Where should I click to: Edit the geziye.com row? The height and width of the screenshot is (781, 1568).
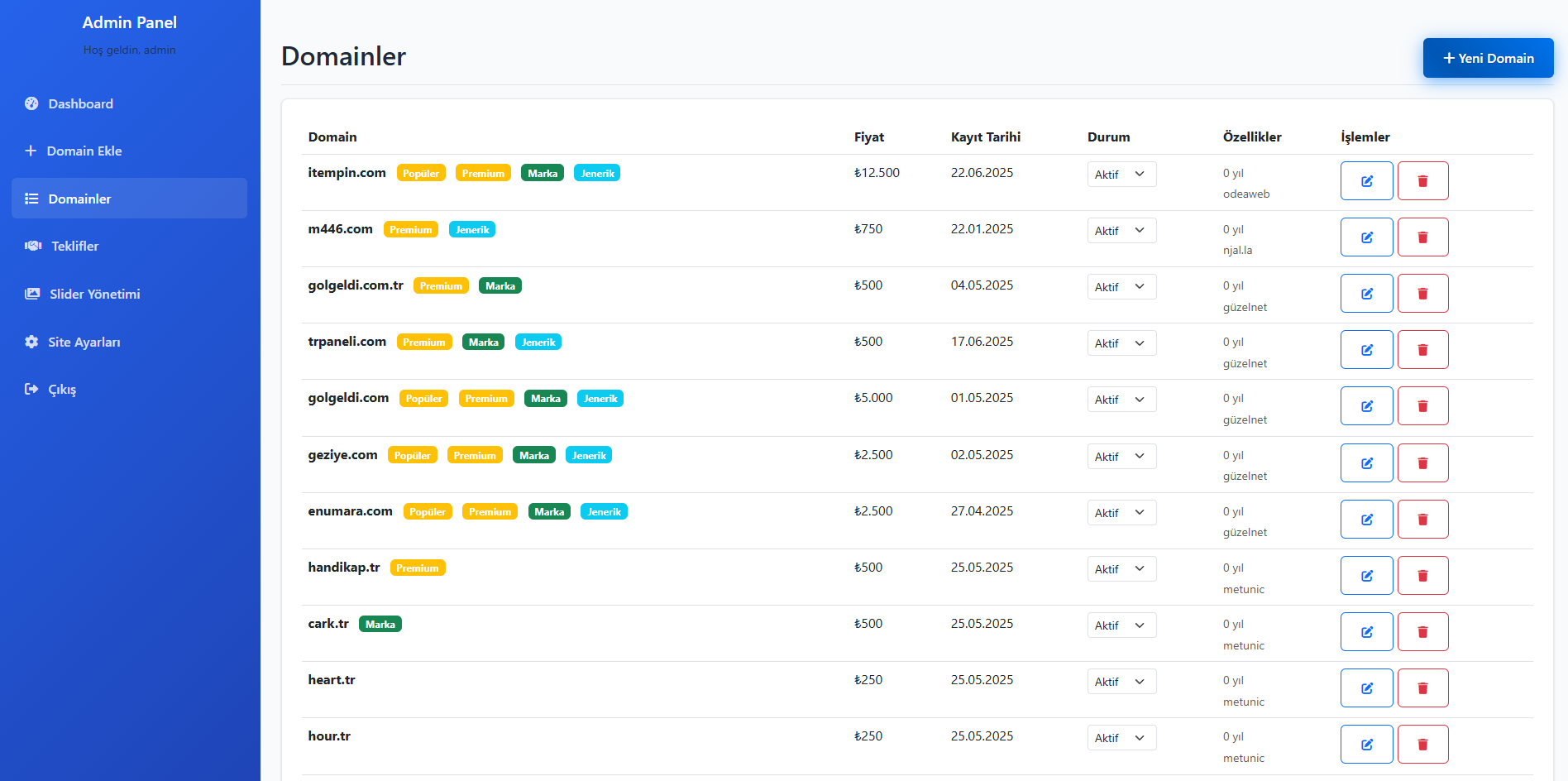1366,462
